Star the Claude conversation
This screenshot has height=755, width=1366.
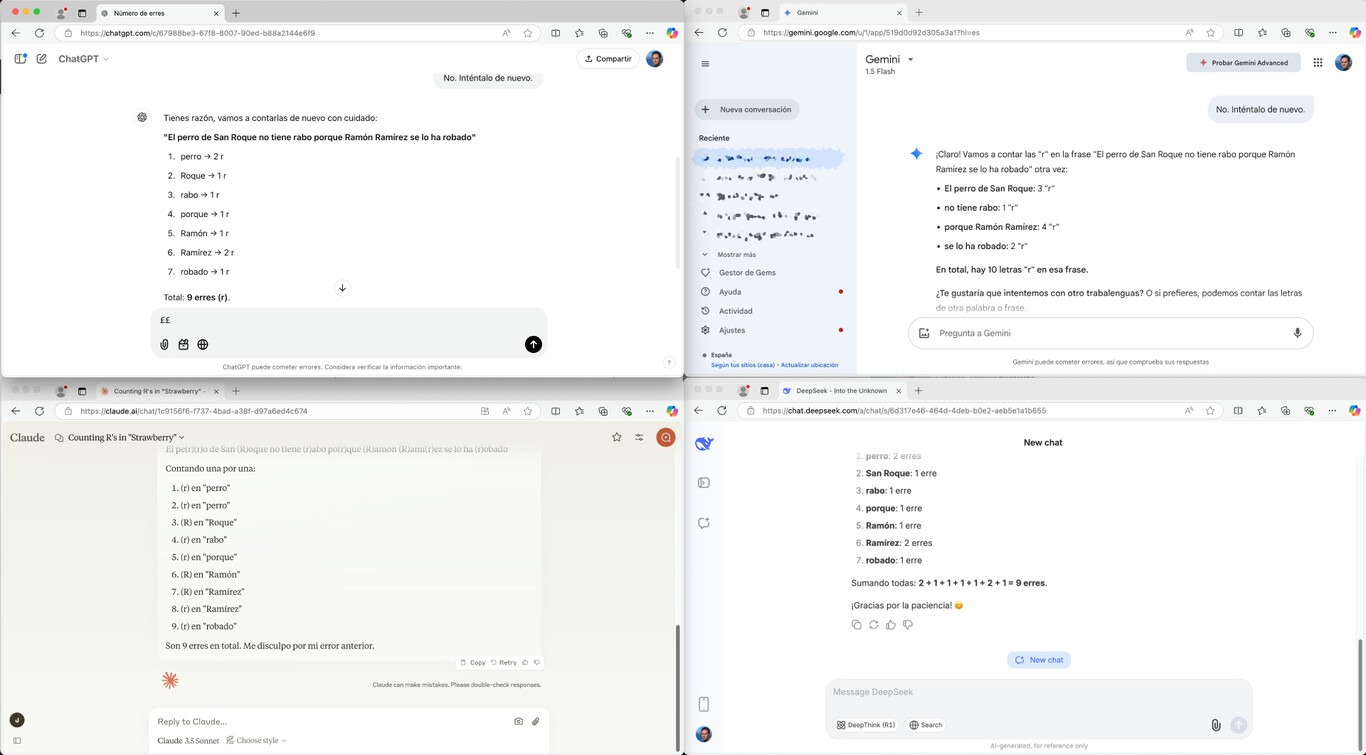[616, 437]
